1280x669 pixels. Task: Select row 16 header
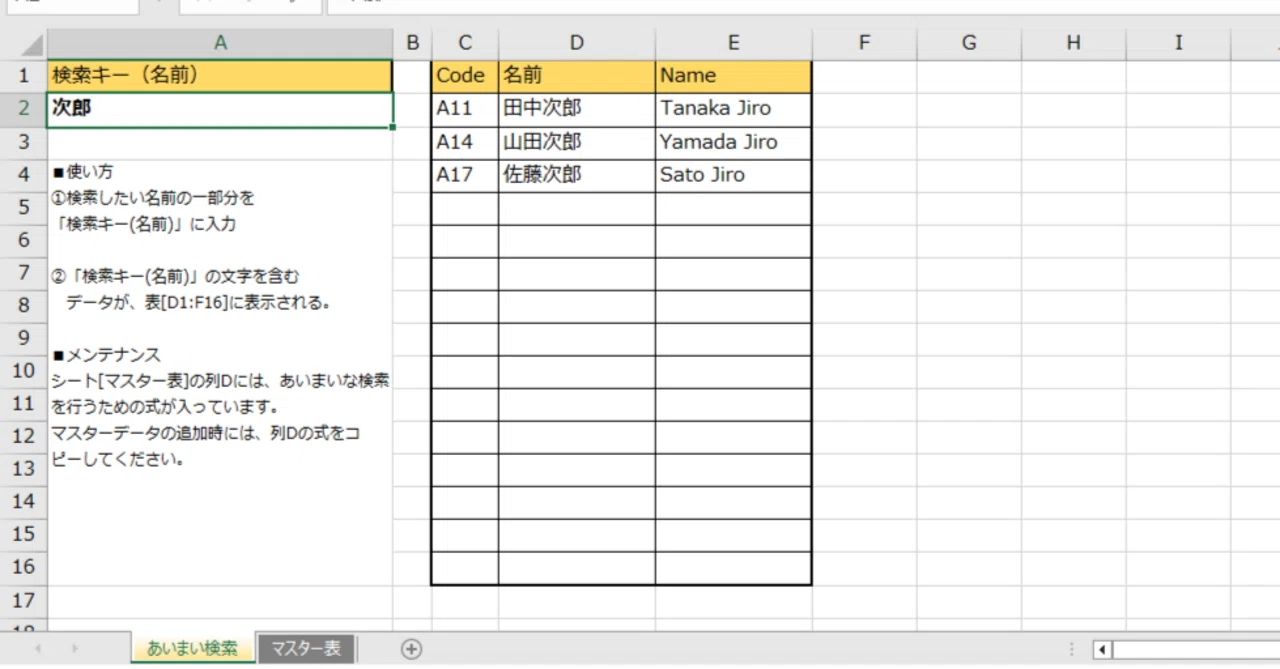23,567
